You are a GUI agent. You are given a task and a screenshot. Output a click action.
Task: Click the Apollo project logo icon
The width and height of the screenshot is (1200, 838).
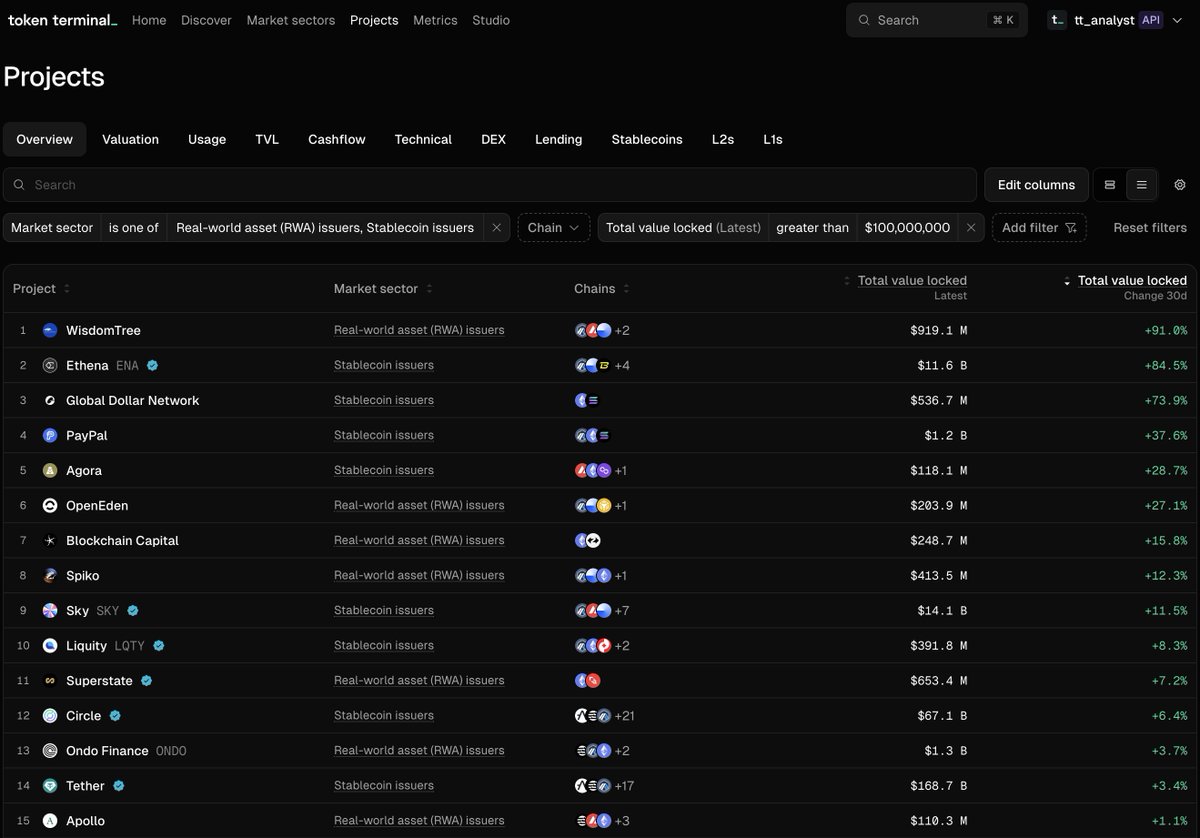pyautogui.click(x=50, y=820)
